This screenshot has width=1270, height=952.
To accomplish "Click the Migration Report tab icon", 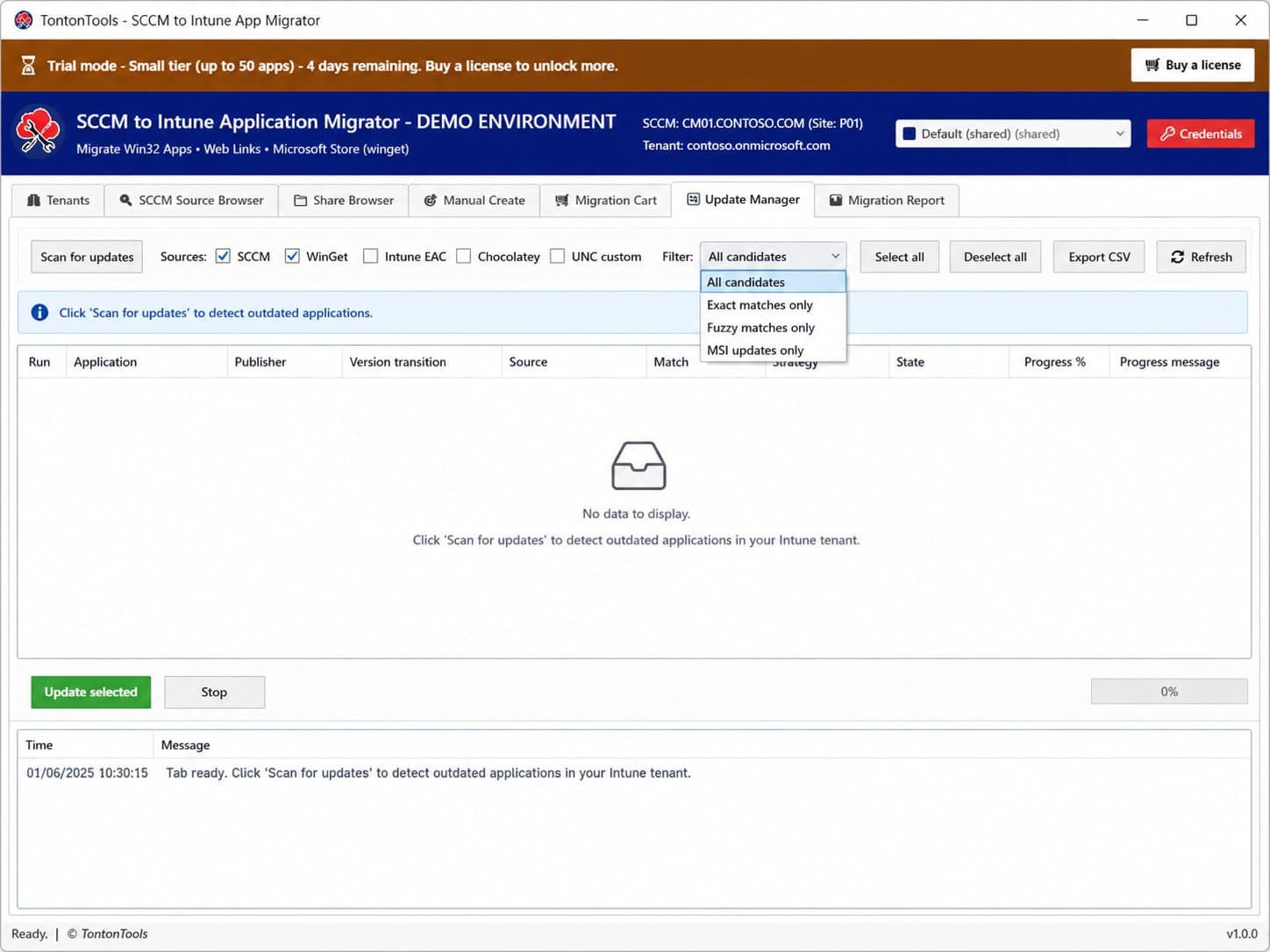I will [x=836, y=200].
